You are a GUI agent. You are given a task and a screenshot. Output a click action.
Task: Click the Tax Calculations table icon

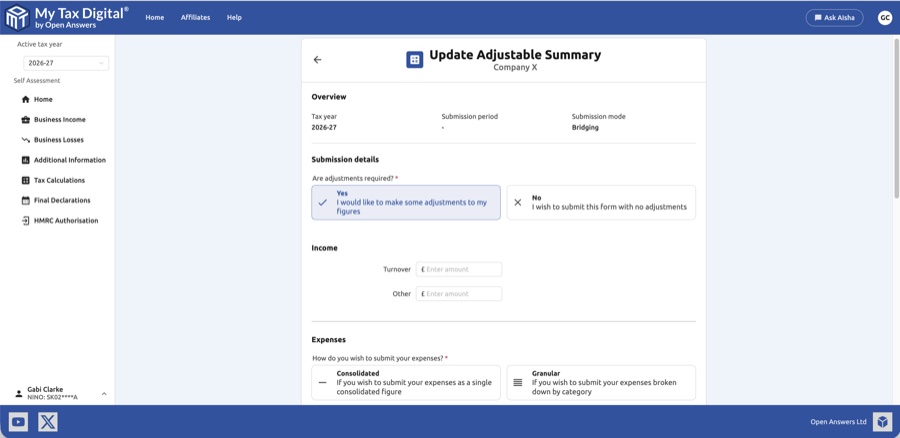[x=25, y=180]
